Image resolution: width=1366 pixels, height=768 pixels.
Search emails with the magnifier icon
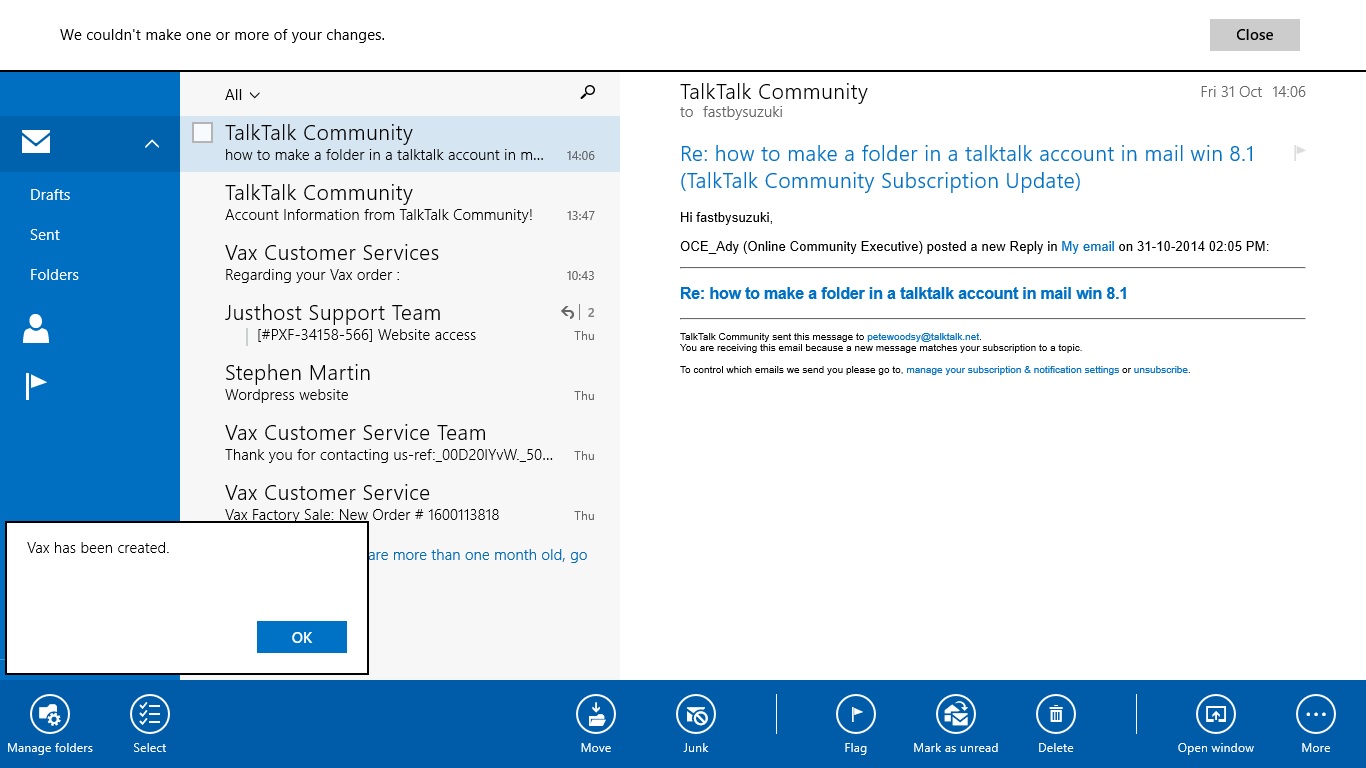[588, 93]
